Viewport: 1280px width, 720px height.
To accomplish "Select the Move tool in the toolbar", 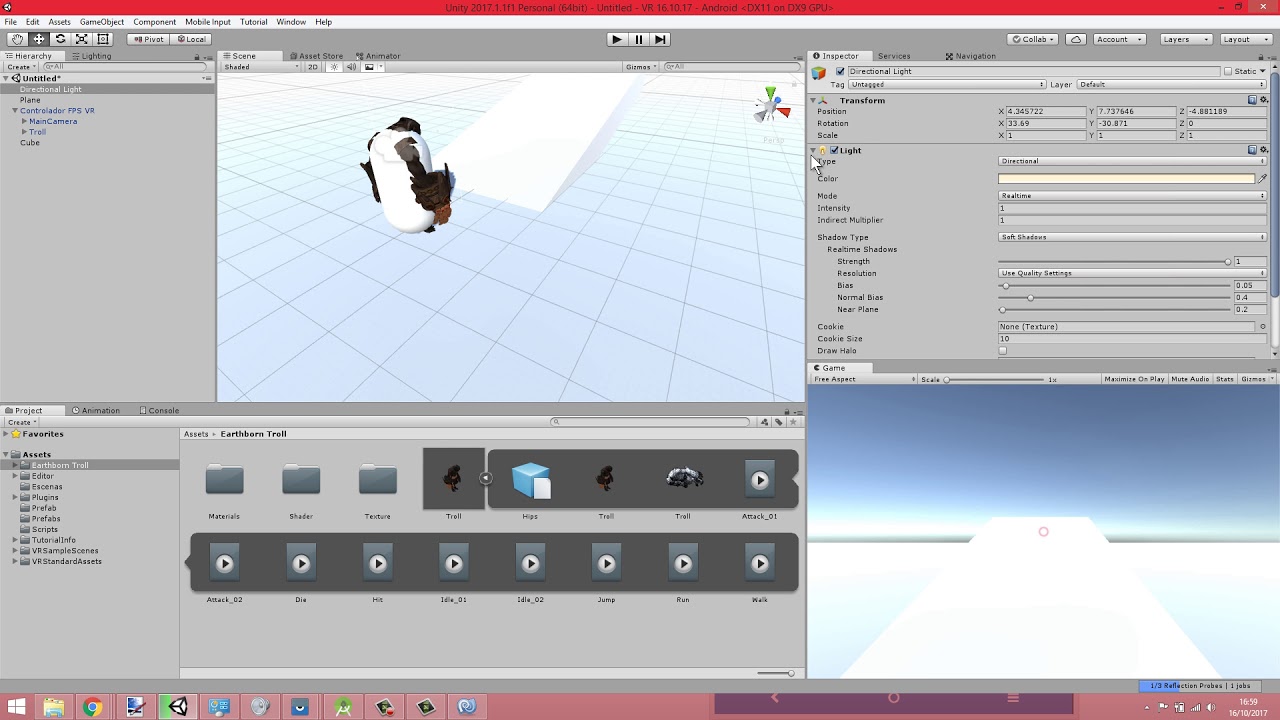I will pyautogui.click(x=39, y=39).
